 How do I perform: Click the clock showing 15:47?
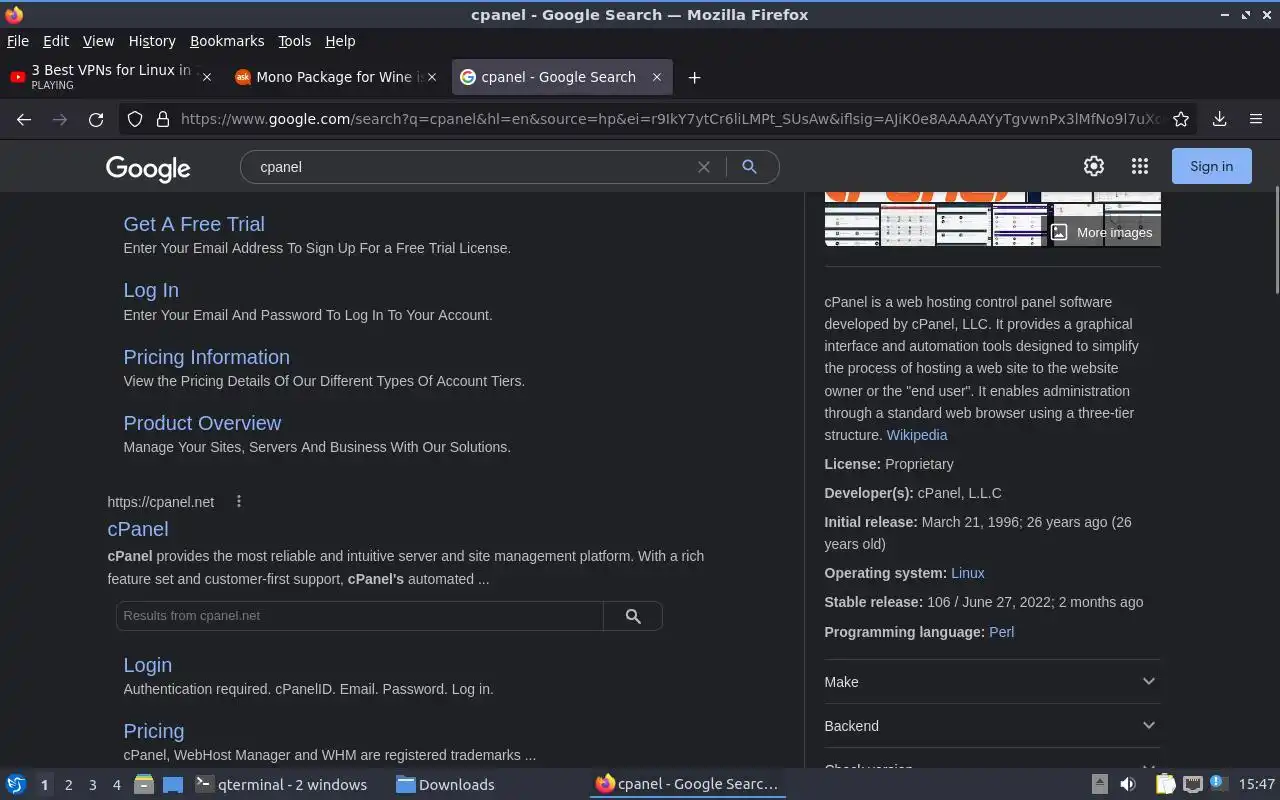(x=1257, y=784)
